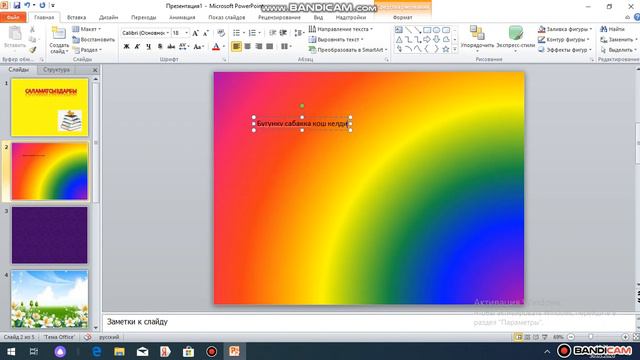Click Найти to find text
The width and height of the screenshot is (640, 360).
613,29
